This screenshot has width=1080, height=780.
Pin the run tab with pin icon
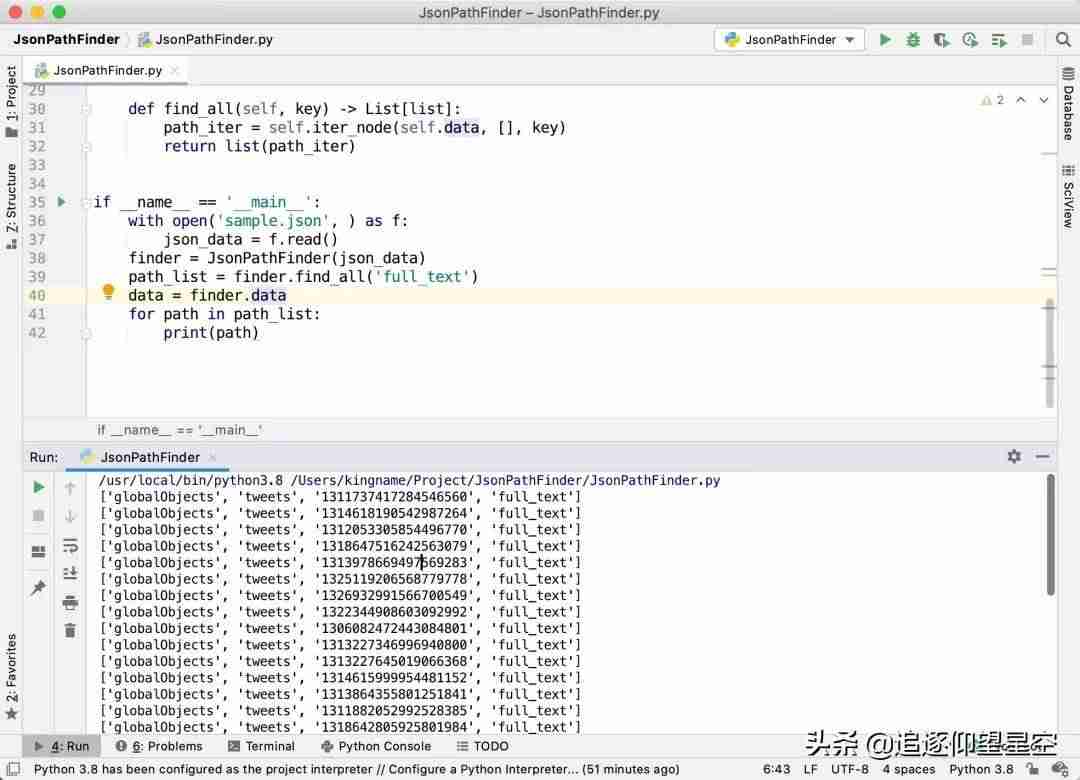[x=39, y=588]
